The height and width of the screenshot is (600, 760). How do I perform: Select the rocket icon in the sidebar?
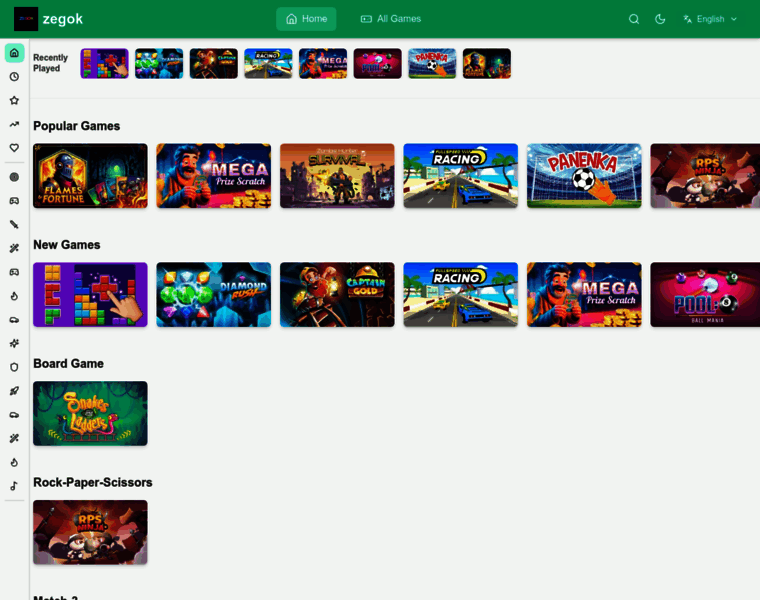15,391
